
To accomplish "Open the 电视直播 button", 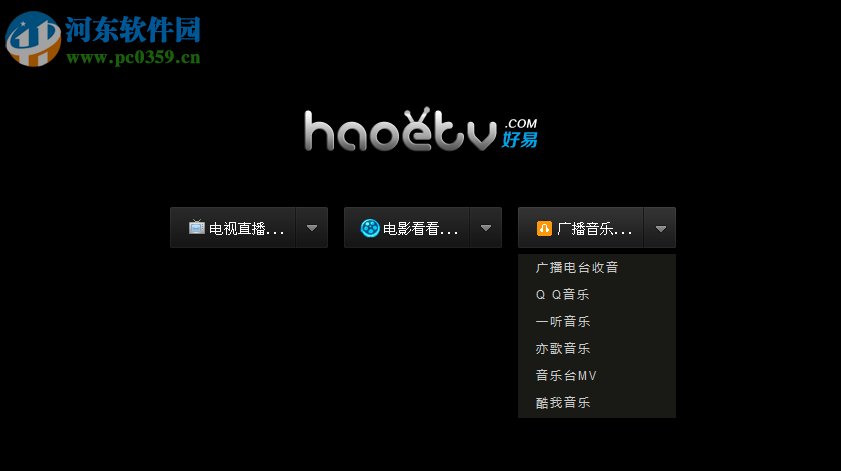I will (x=233, y=227).
